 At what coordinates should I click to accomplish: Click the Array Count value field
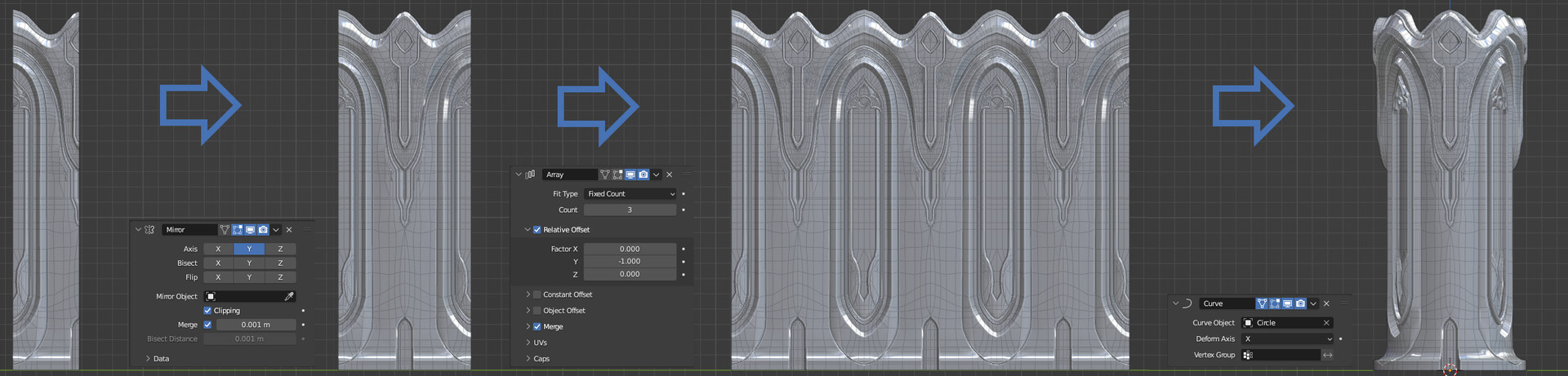630,210
